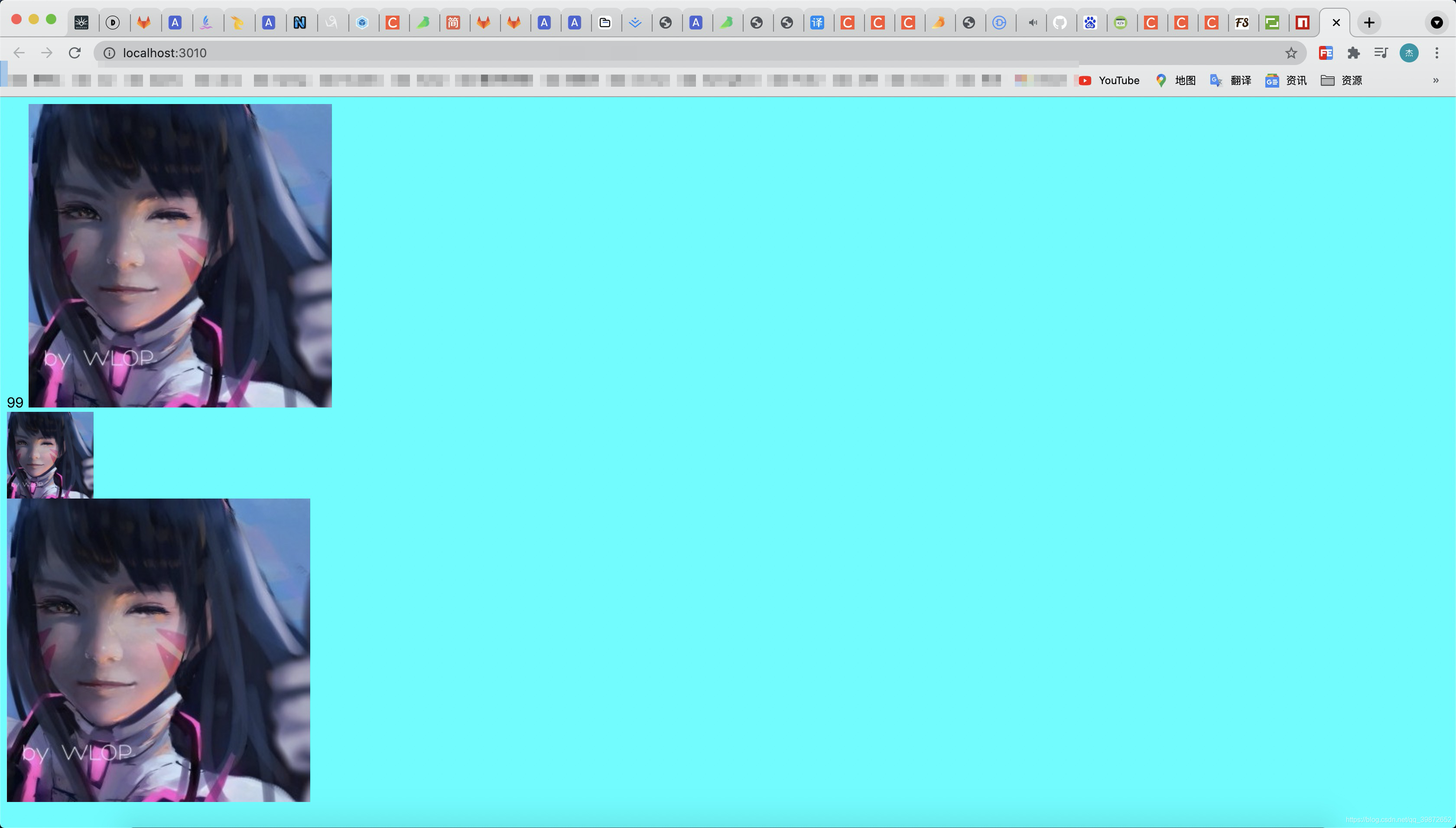Open the YouTube bookmark
Screen dimensions: 1456x828
click(x=1109, y=80)
